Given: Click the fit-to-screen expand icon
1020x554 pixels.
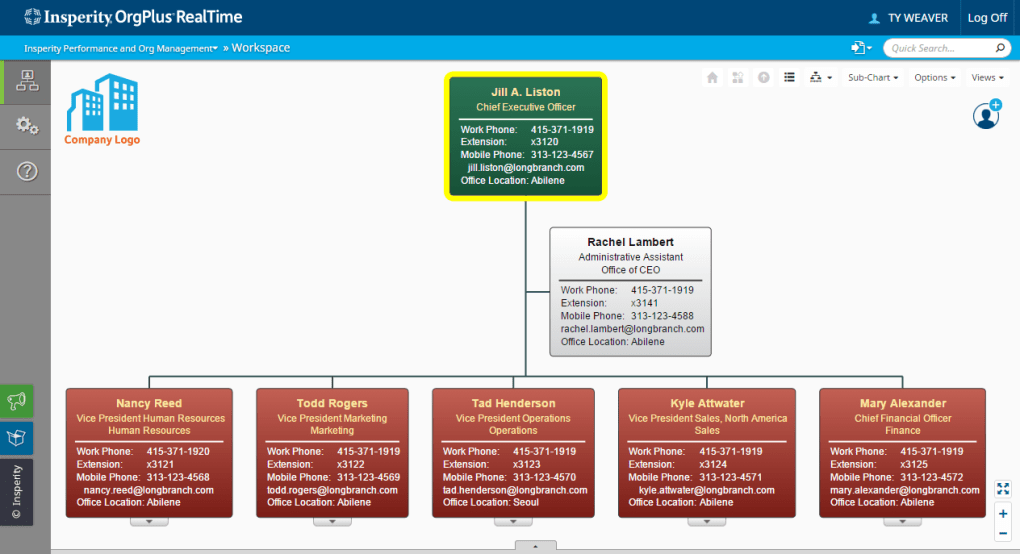Looking at the screenshot, I should pos(1003,489).
